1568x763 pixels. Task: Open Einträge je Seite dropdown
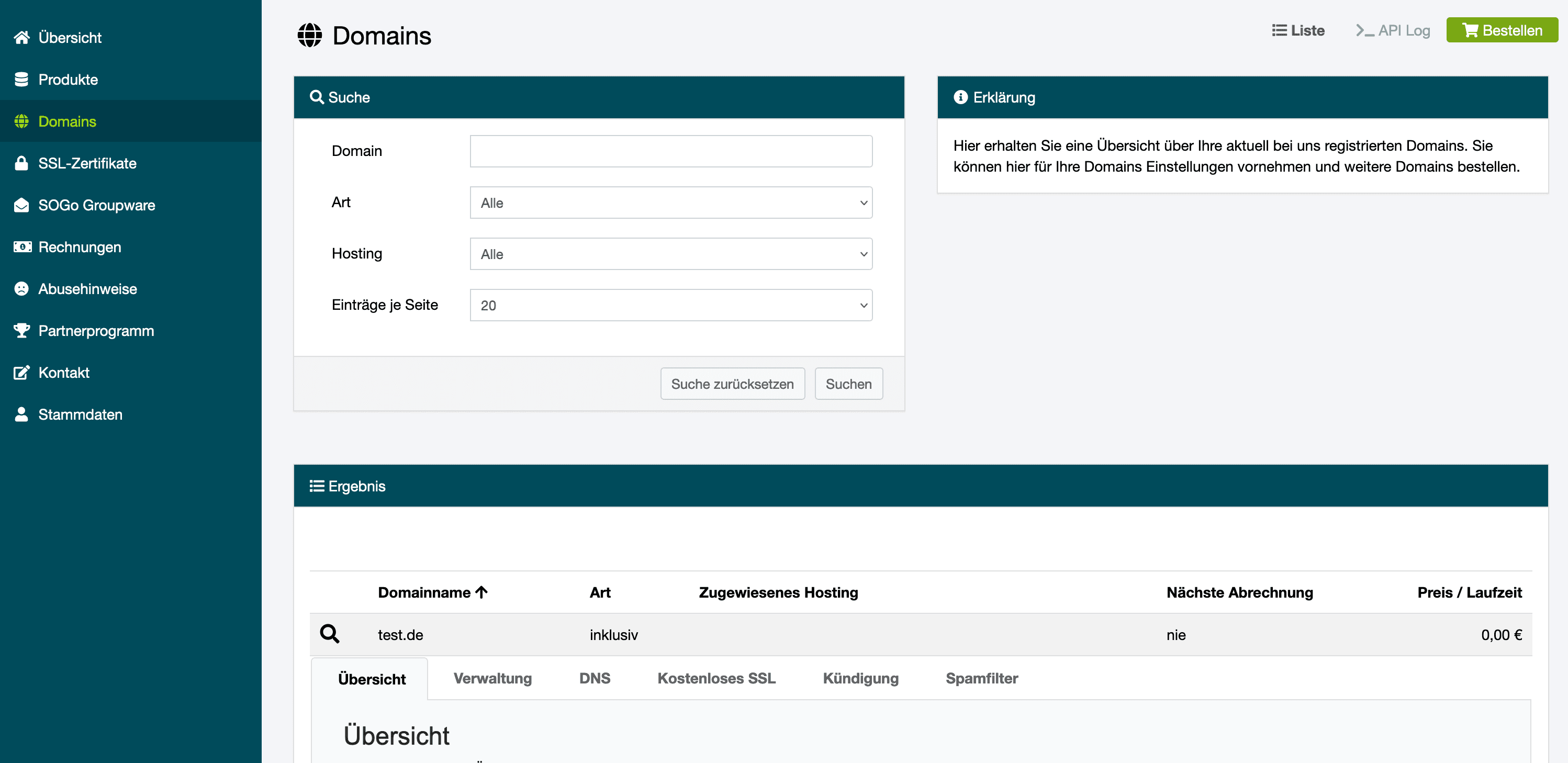point(670,305)
